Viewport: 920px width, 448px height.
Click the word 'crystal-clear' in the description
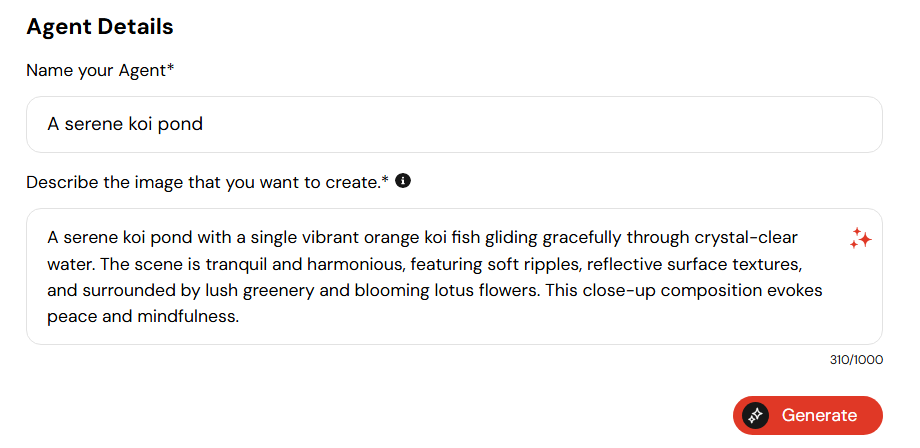[x=746, y=238]
